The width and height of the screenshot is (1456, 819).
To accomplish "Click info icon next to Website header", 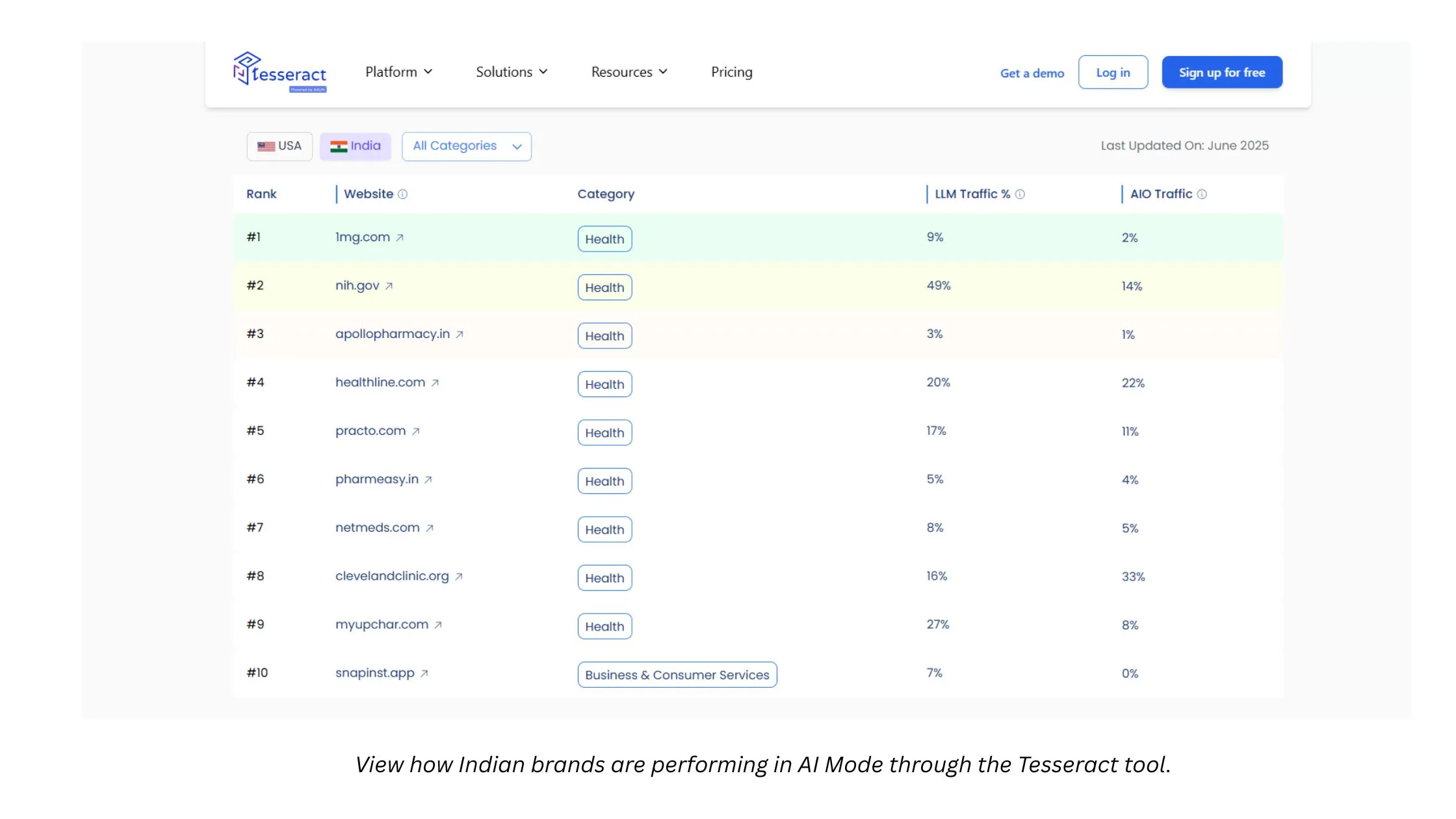I will click(x=402, y=194).
